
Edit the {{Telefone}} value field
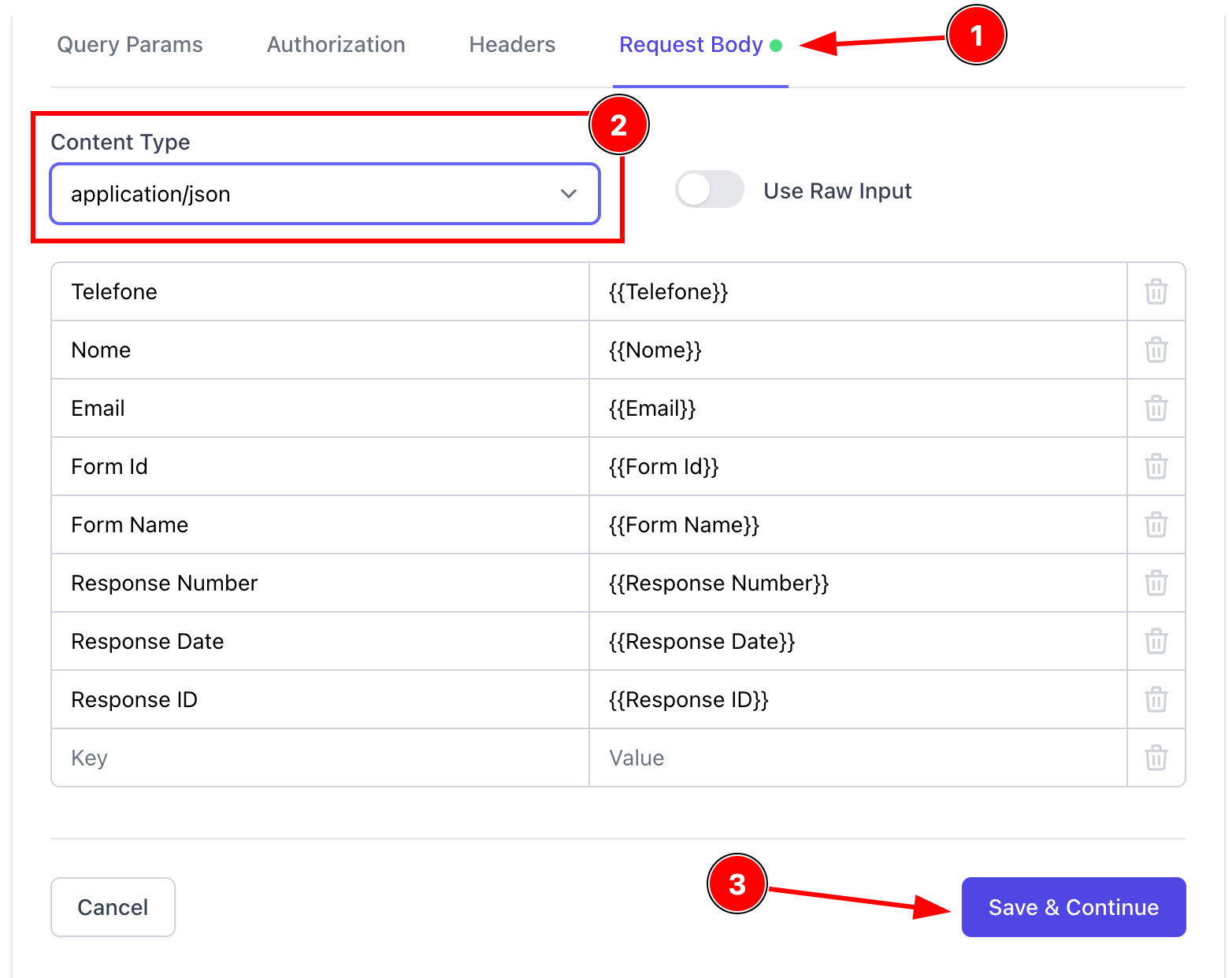[857, 291]
